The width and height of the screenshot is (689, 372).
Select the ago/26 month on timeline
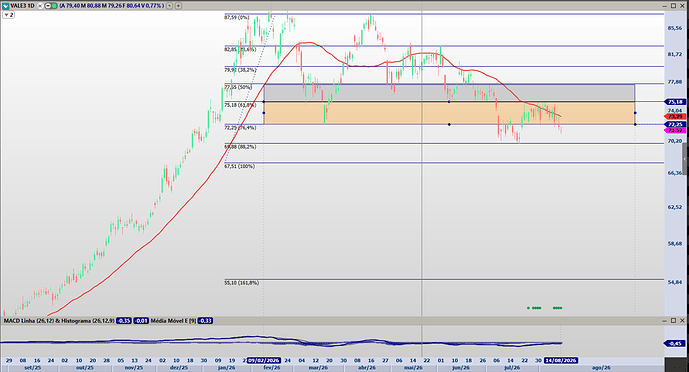click(x=601, y=368)
